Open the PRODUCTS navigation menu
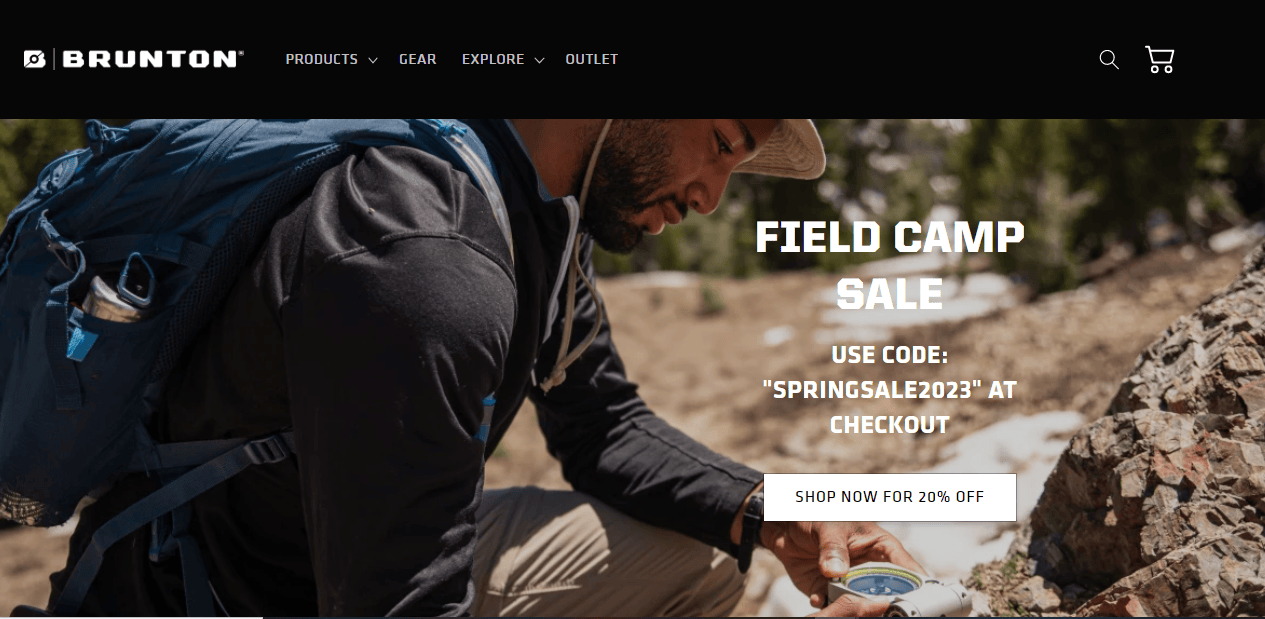 [x=322, y=60]
